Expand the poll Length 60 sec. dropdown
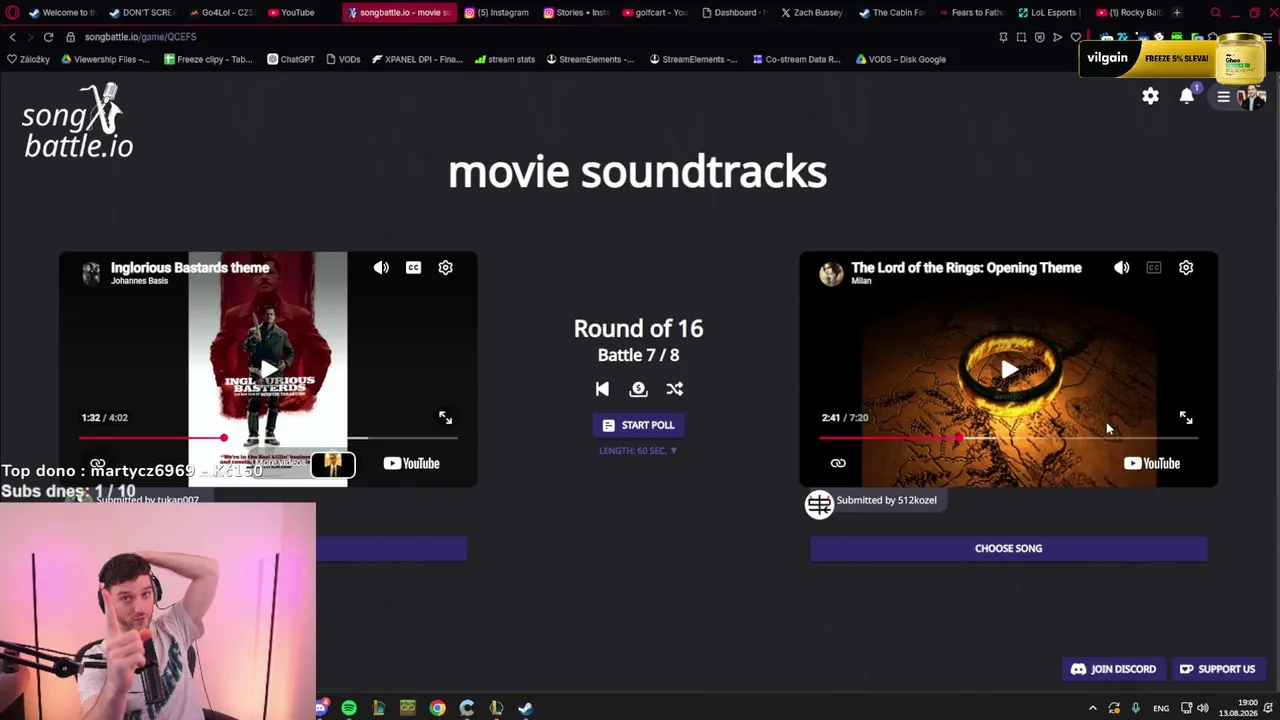The width and height of the screenshot is (1280, 720). coord(638,451)
